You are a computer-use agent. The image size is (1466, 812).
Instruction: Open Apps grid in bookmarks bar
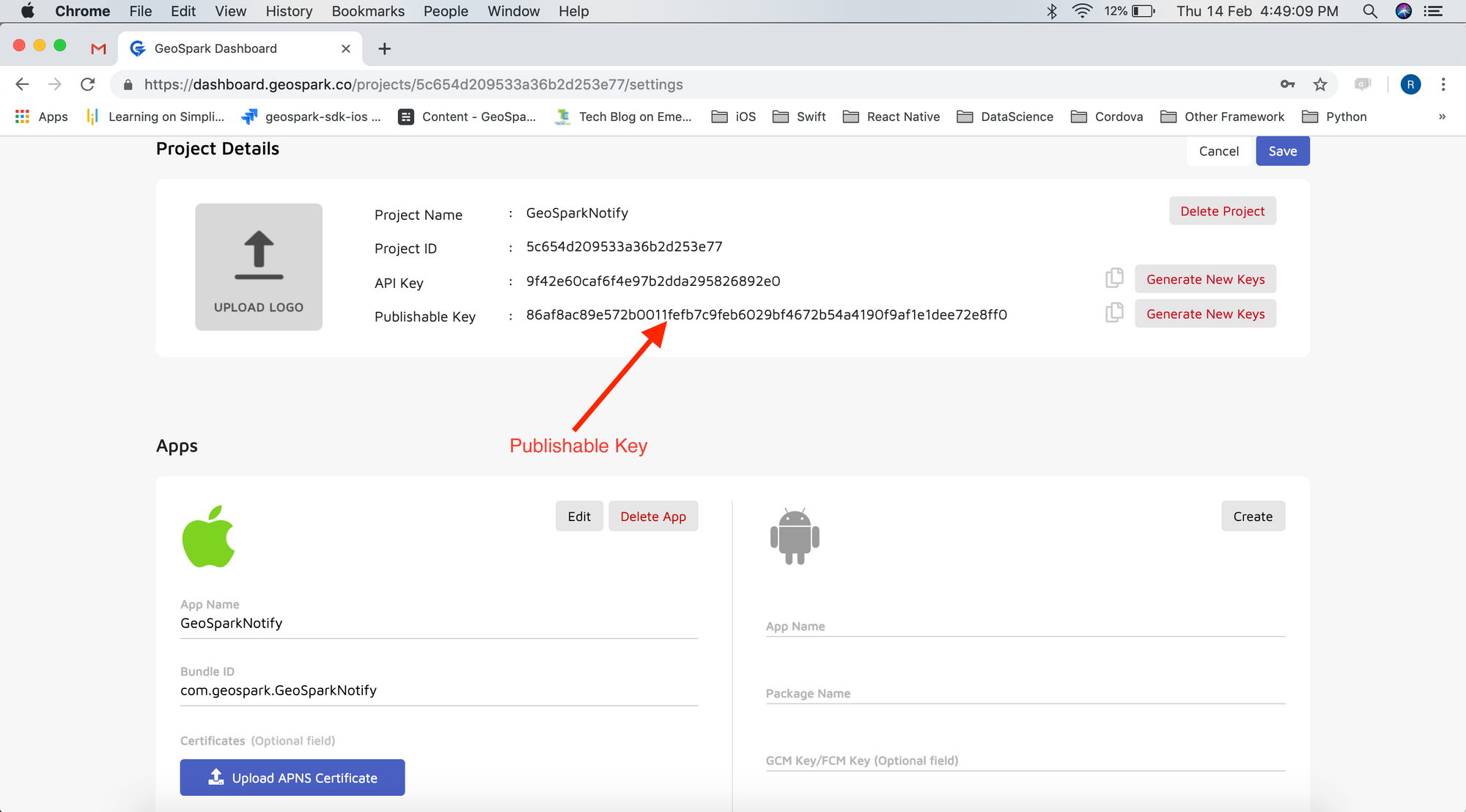tap(42, 117)
